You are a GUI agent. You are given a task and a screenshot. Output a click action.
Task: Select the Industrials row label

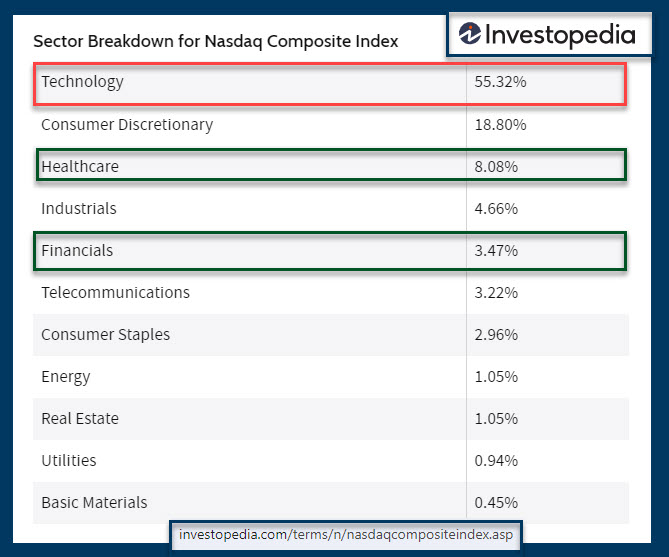point(79,209)
